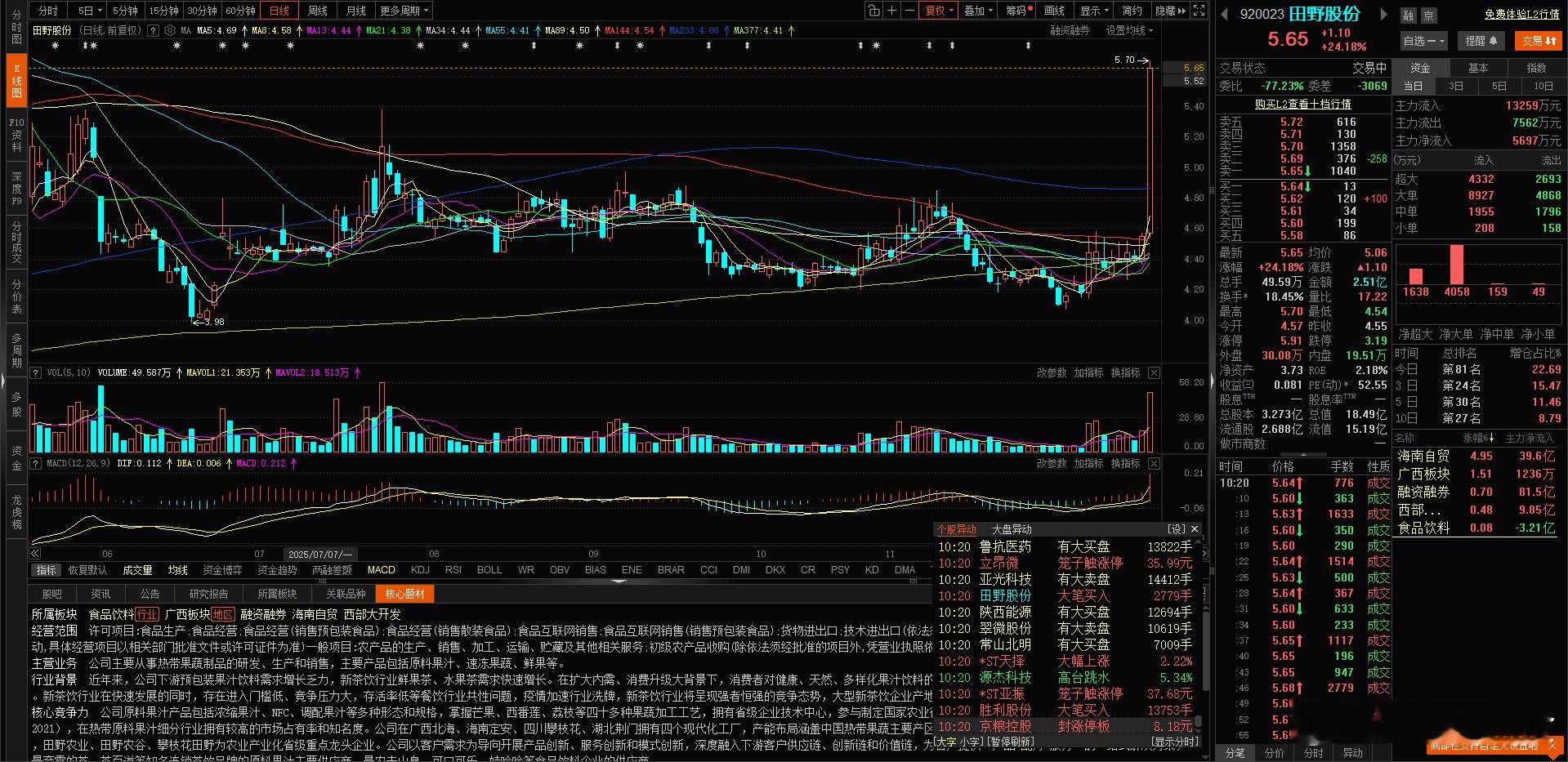Toggle 指标 panel button
This screenshot has height=762, width=1568.
(x=46, y=570)
